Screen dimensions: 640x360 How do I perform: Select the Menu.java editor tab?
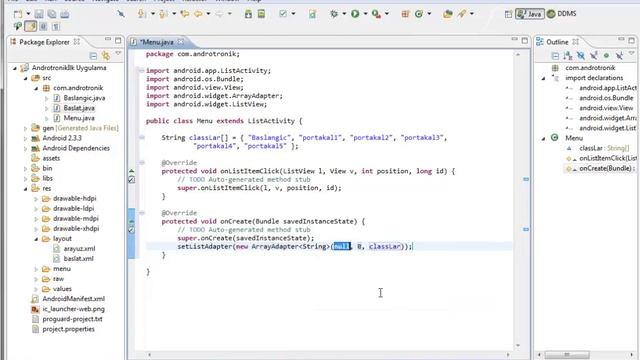click(157, 42)
